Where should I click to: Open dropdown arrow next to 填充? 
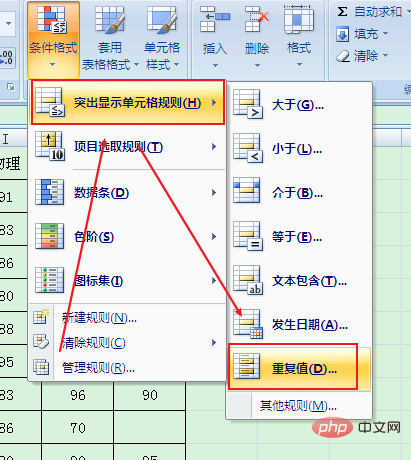(x=386, y=33)
